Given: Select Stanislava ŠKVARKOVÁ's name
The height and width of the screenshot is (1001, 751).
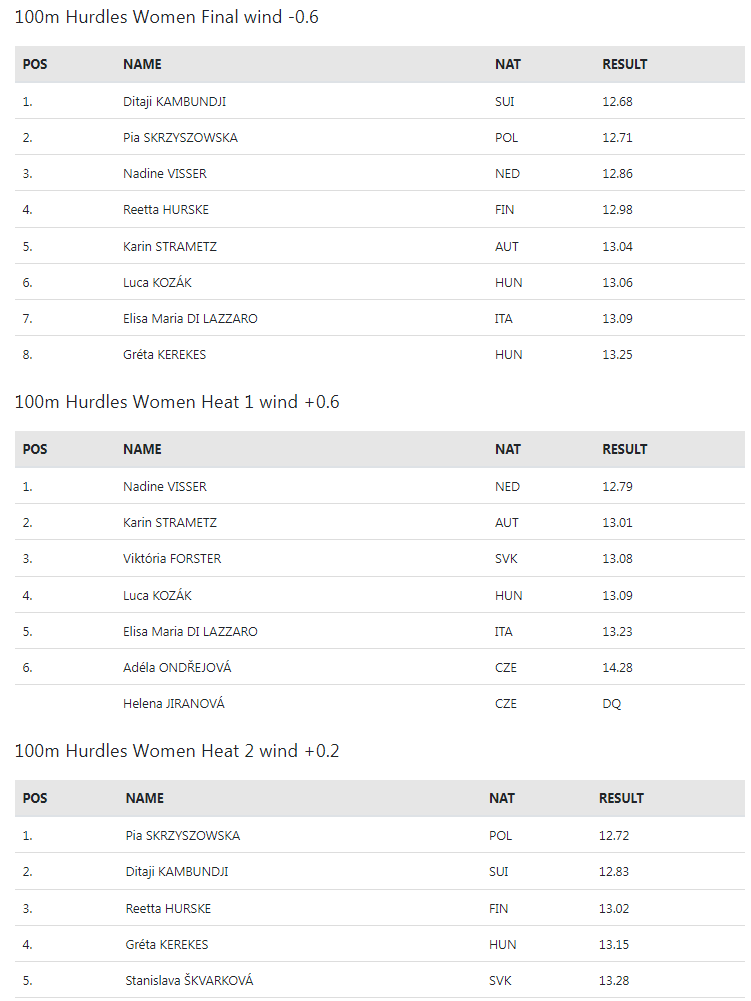Looking at the screenshot, I should coord(189,980).
